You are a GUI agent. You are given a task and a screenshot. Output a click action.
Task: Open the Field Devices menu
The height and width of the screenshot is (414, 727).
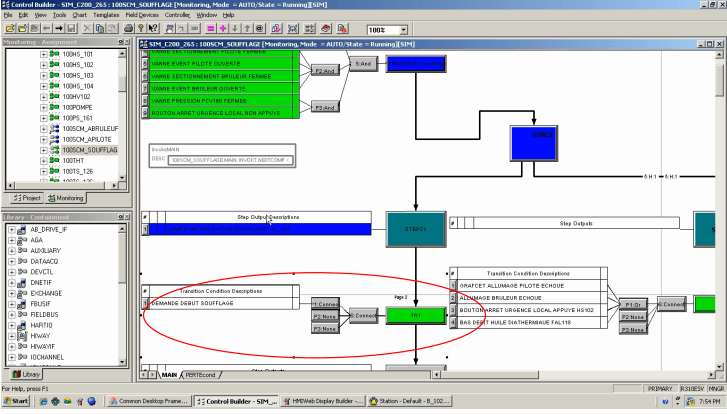[x=142, y=15]
